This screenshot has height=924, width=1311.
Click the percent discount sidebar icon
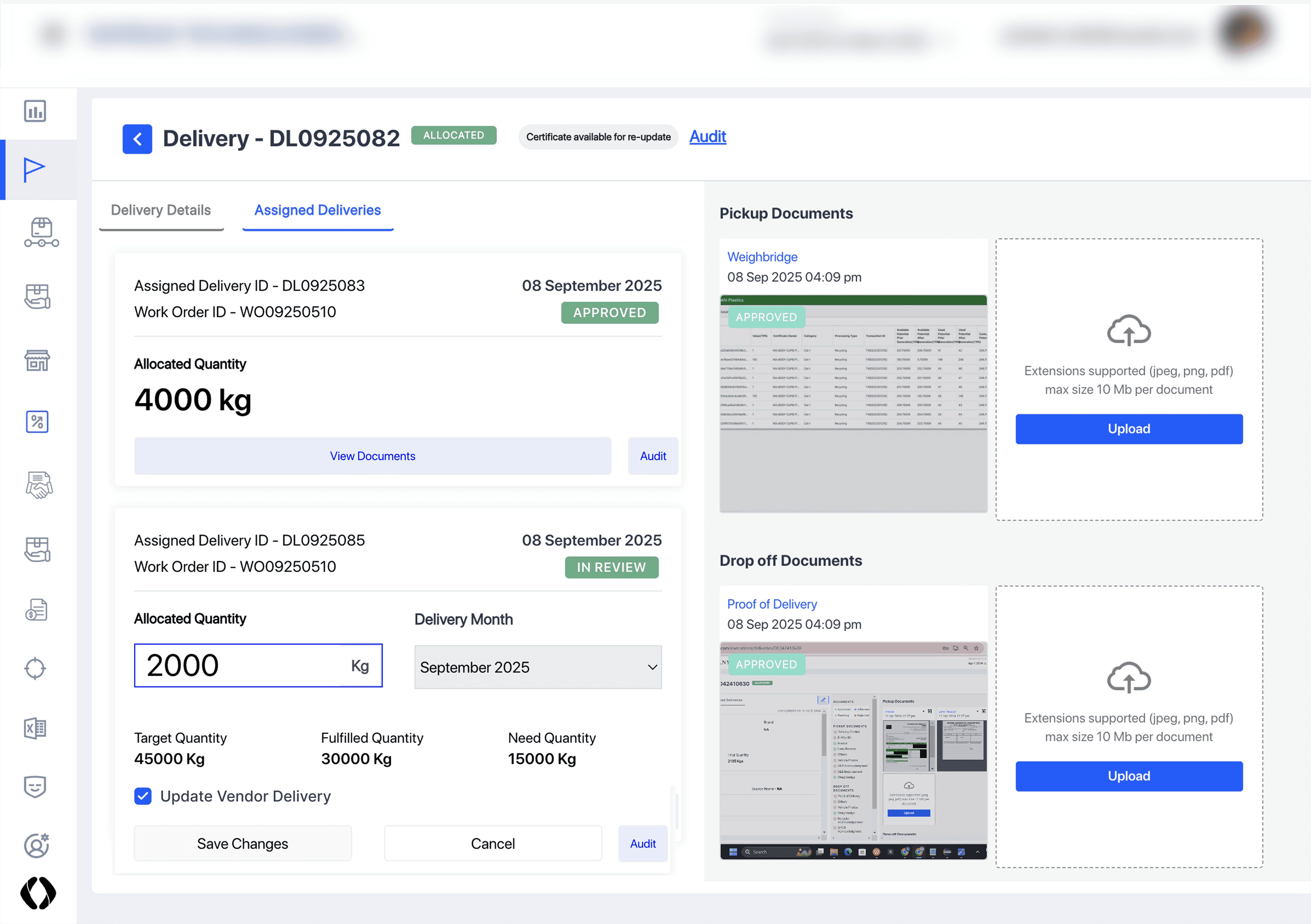tap(37, 422)
